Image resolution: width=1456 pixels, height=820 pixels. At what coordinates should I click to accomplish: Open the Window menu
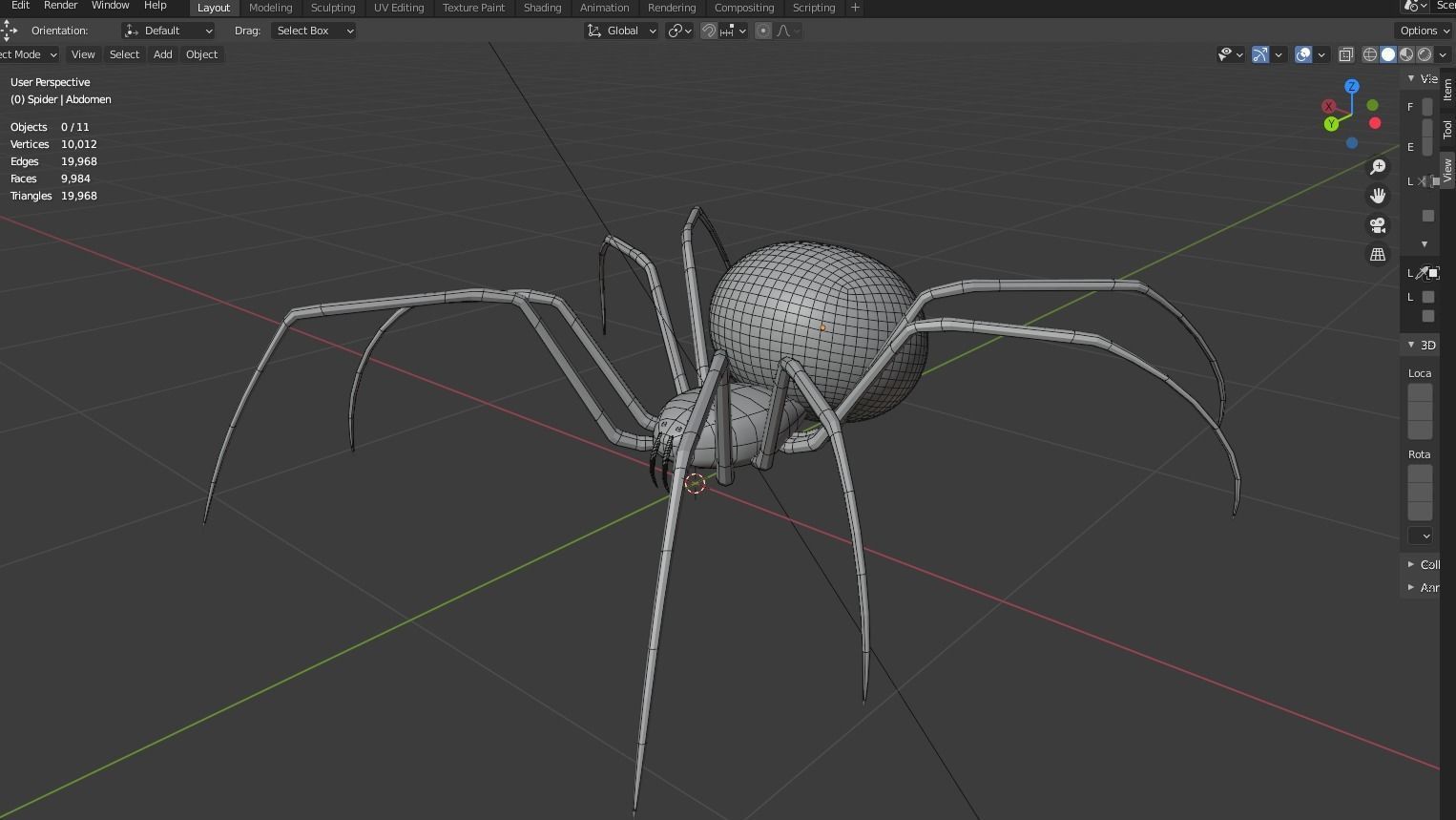coord(111,6)
